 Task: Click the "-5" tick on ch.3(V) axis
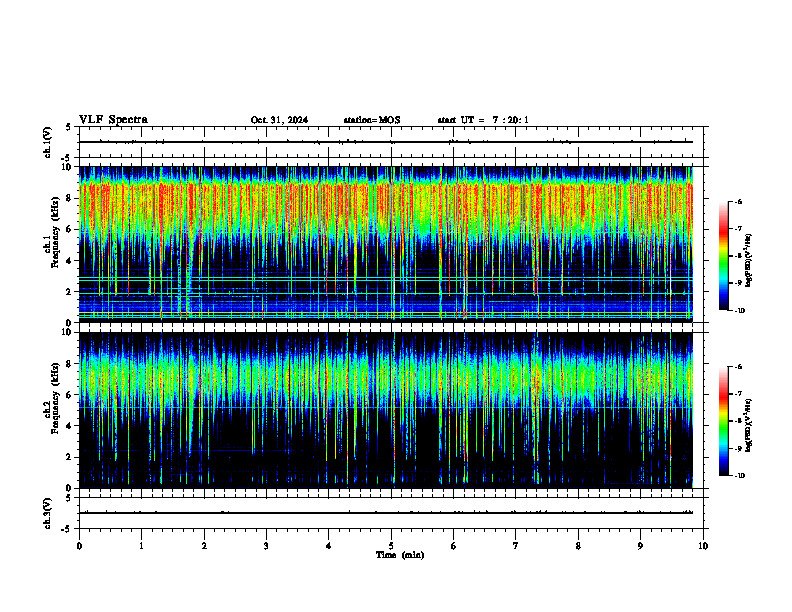tap(68, 529)
